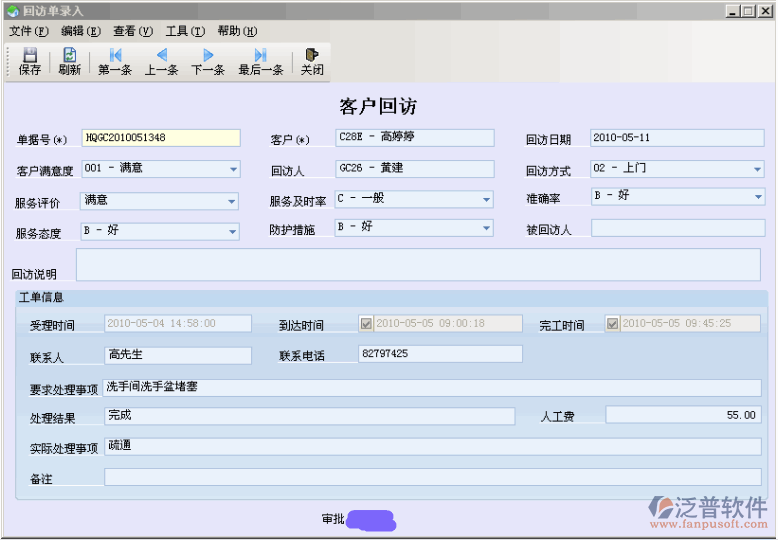Click the app icon in title bar
The width and height of the screenshot is (778, 540).
(x=12, y=11)
